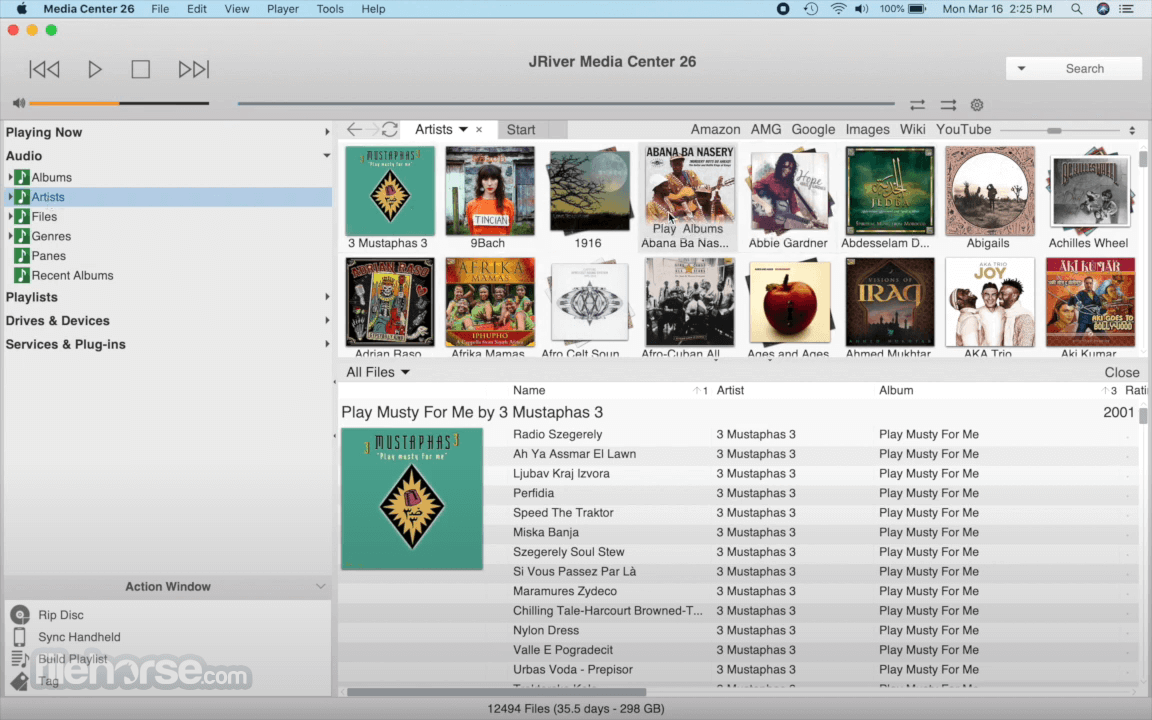The image size is (1152, 720).
Task: Collapse the Action Window panel
Action: [320, 586]
